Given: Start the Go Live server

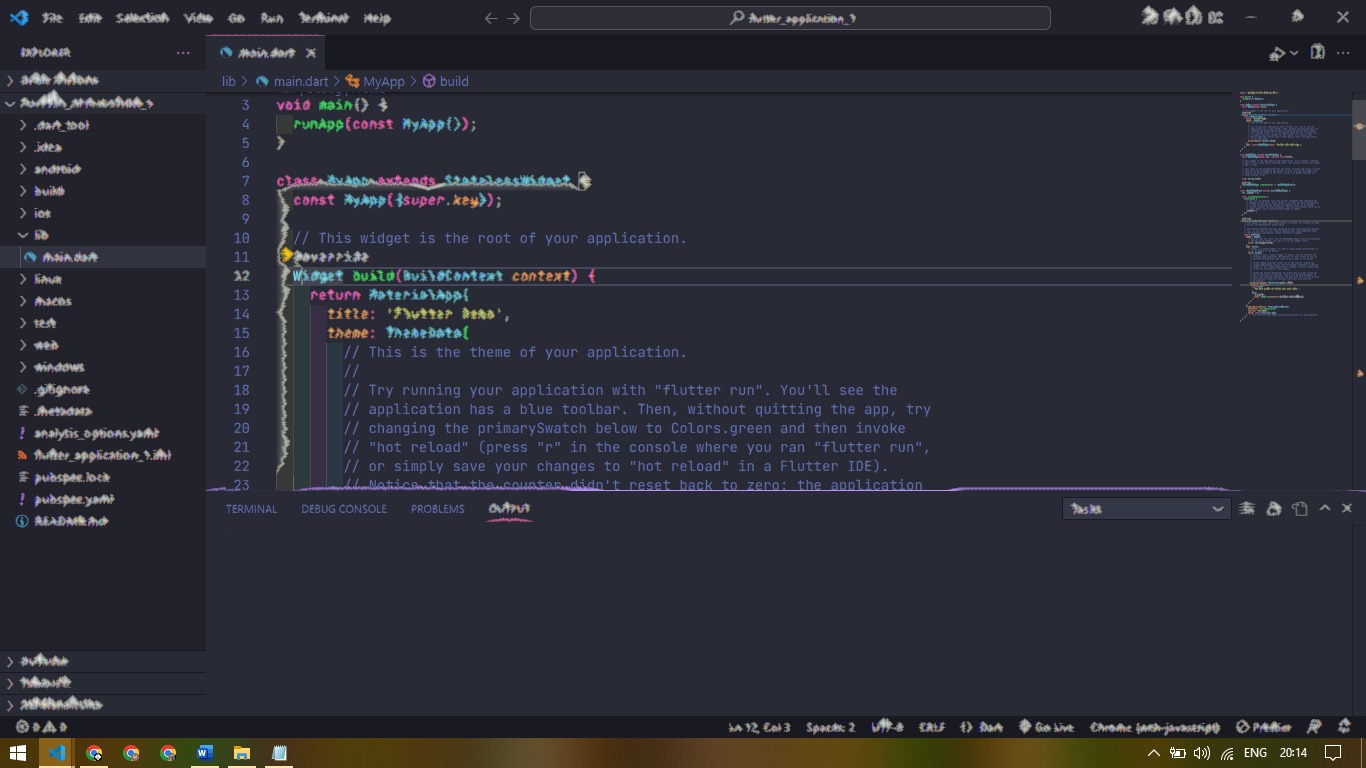Looking at the screenshot, I should click(1050, 727).
